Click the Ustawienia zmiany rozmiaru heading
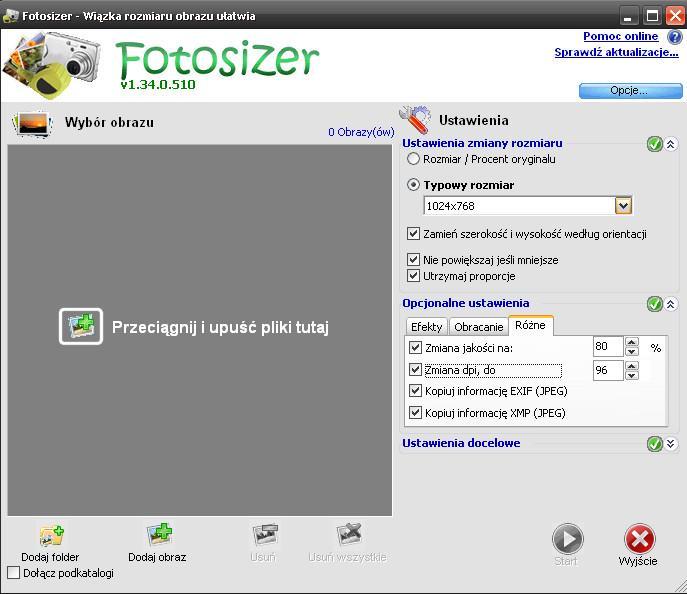687x594 pixels. pos(482,143)
